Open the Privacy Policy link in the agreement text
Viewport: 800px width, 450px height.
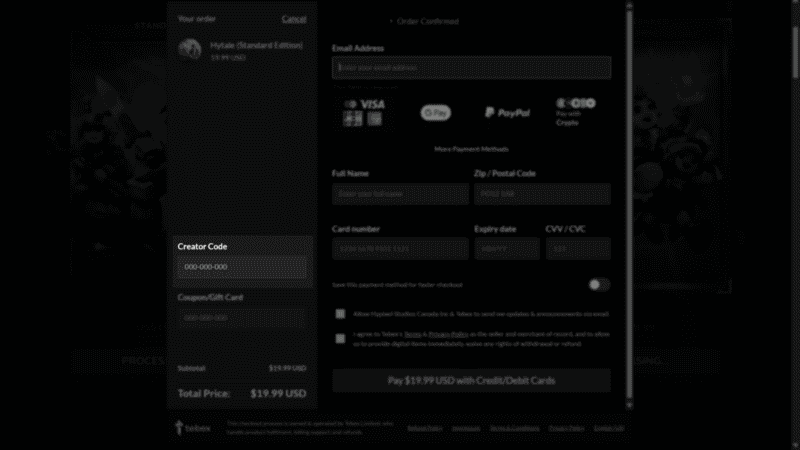tap(448, 334)
